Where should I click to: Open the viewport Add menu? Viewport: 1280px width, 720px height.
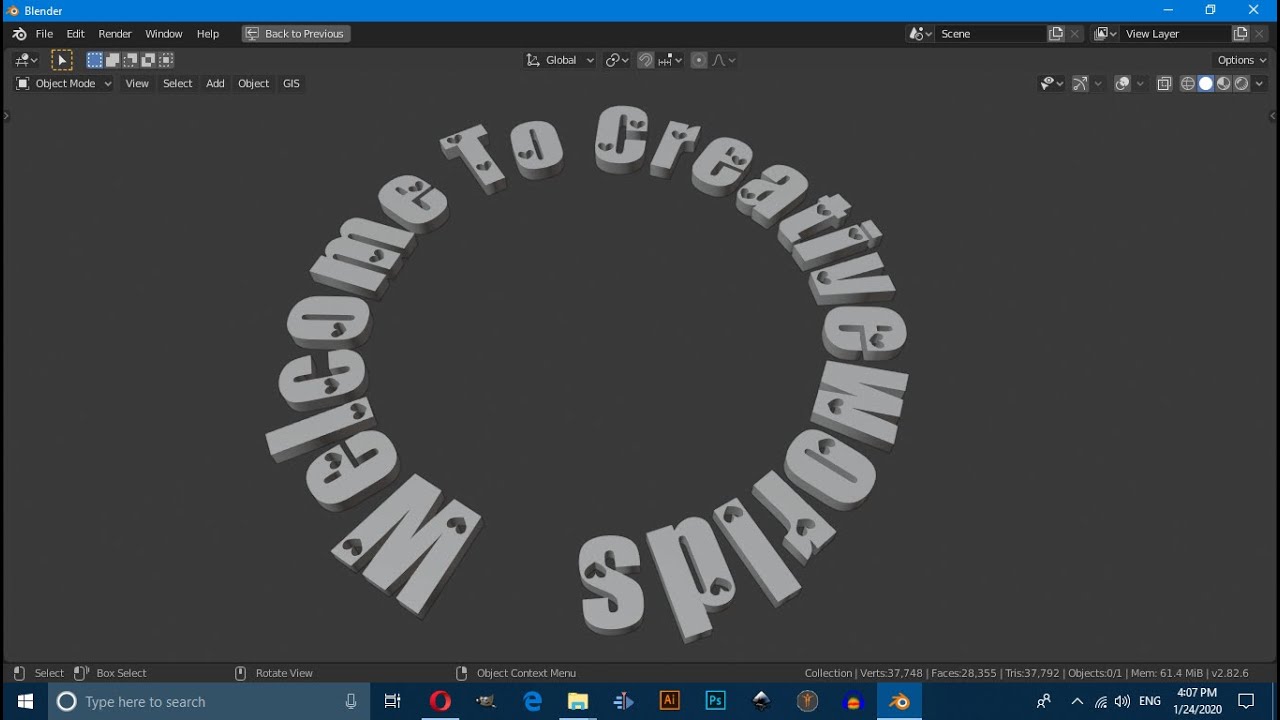(215, 84)
